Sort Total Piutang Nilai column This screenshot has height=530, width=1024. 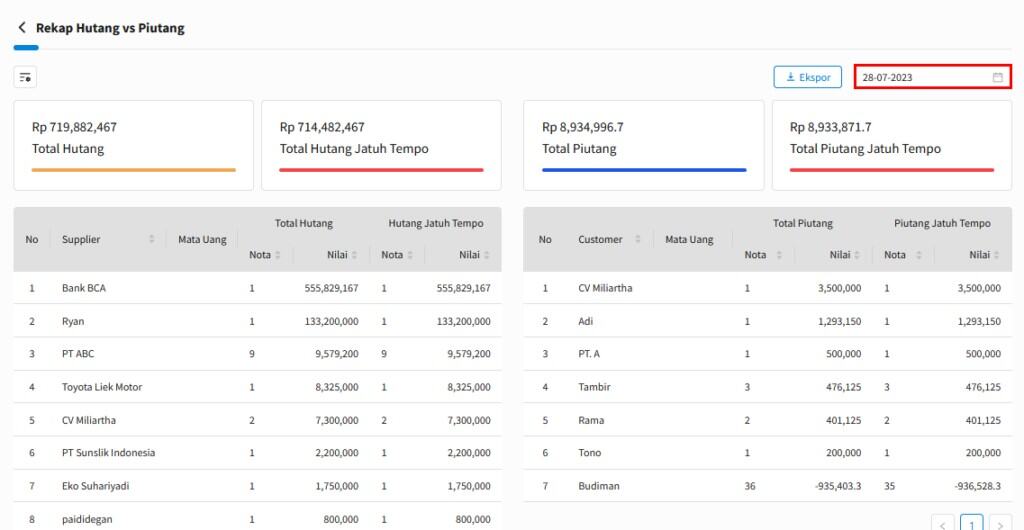(857, 255)
